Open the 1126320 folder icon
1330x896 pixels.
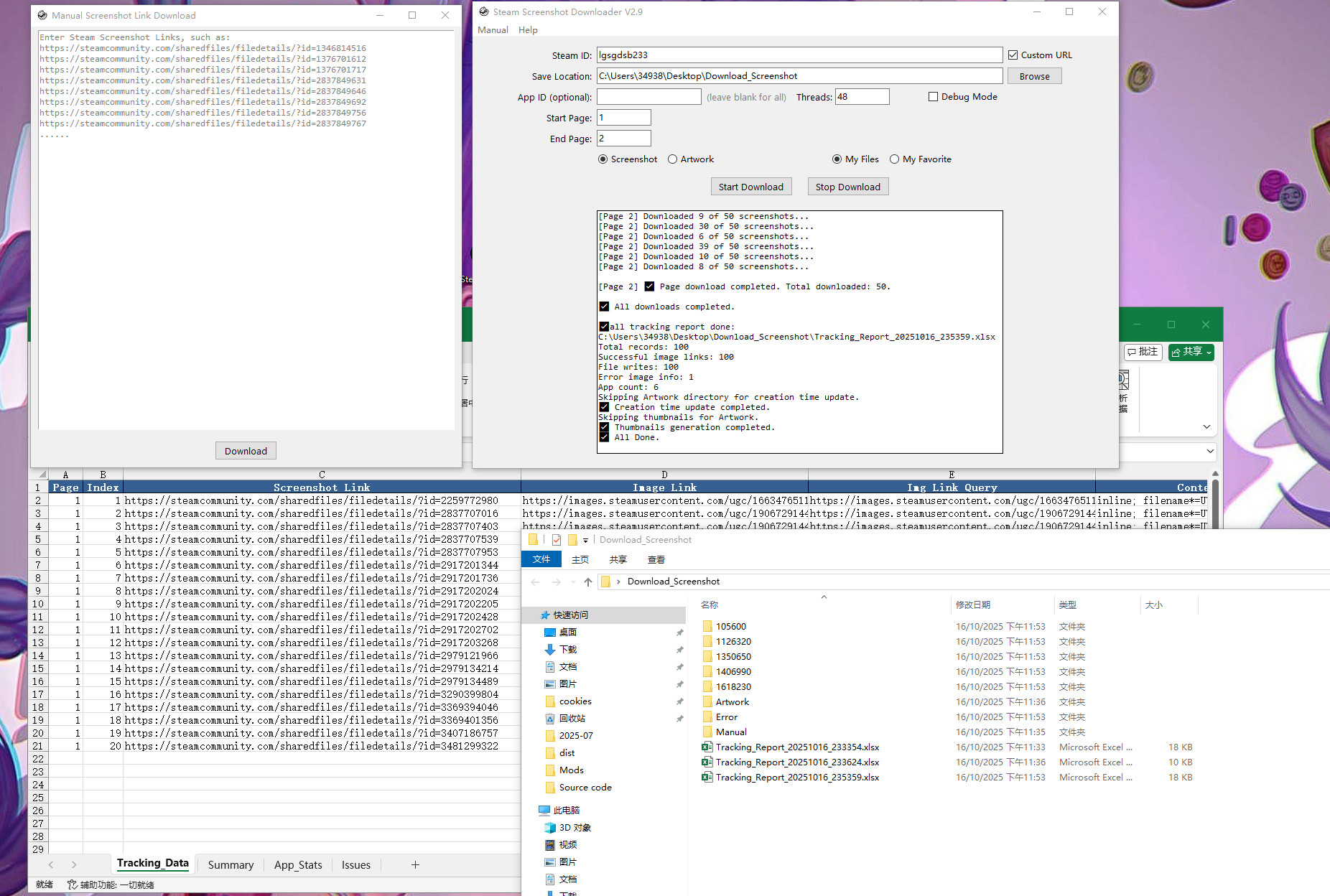point(707,641)
